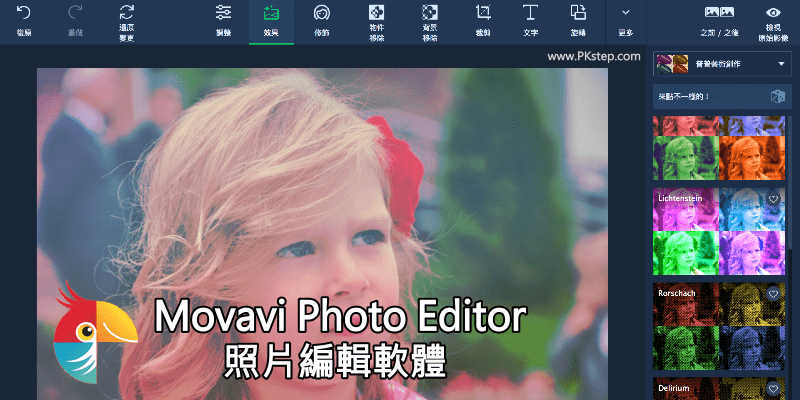This screenshot has width=800, height=400.
Task: Open the Object removal tool
Action: pos(376,12)
